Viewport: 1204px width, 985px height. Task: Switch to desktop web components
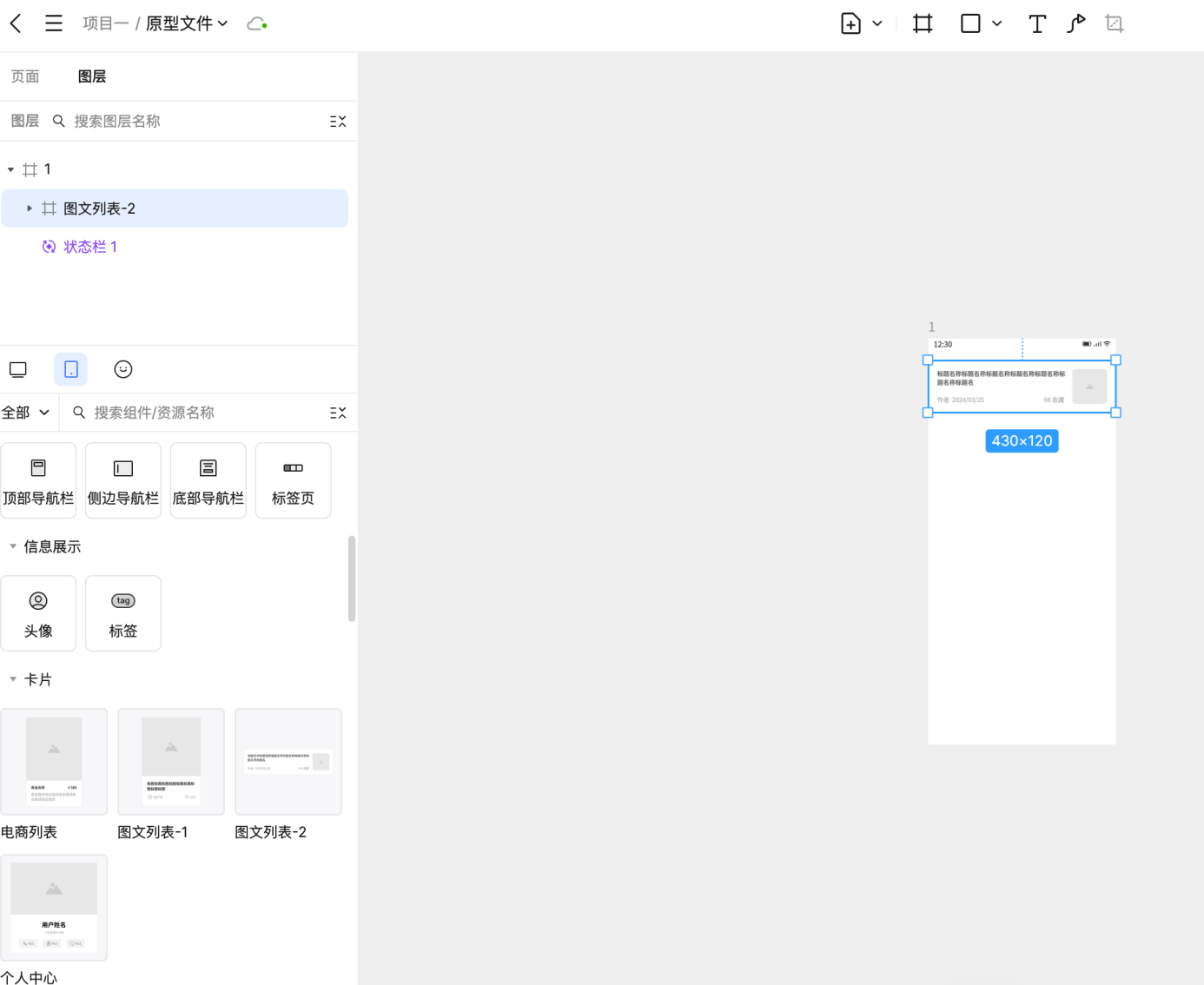18,369
